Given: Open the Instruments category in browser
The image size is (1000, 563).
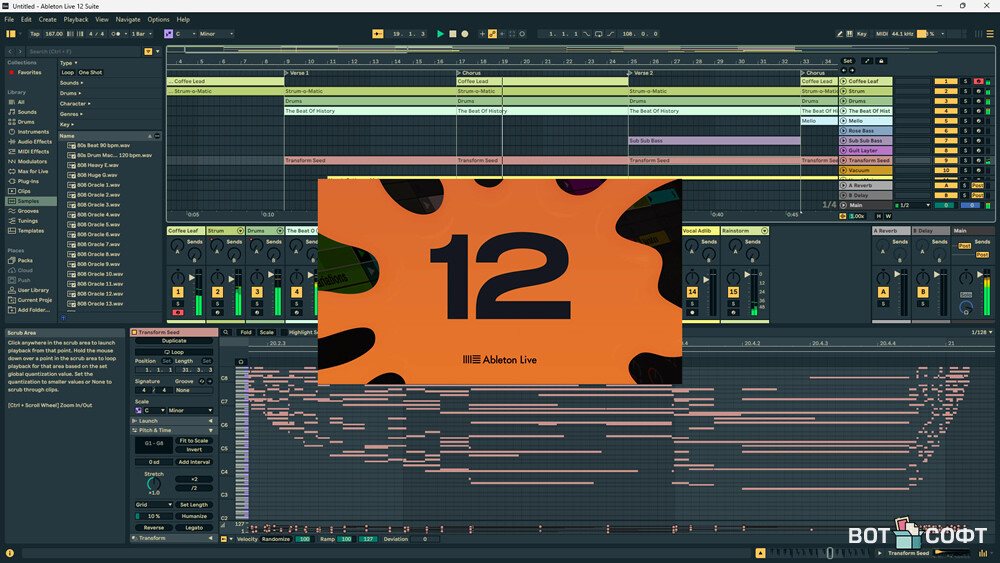Looking at the screenshot, I should (32, 132).
